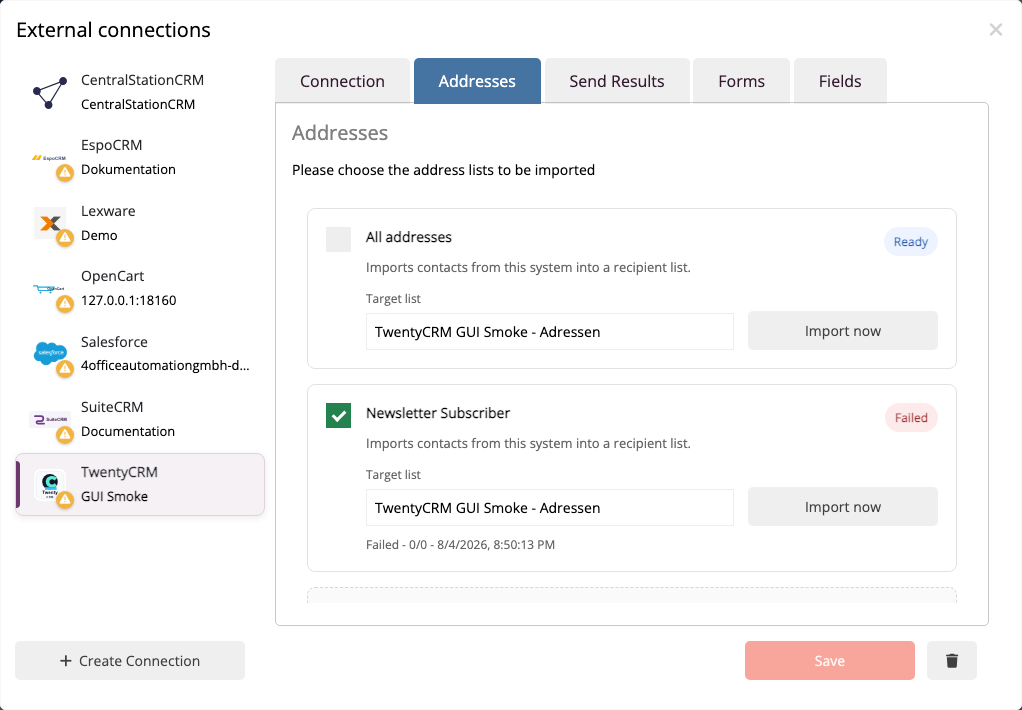The image size is (1022, 710).
Task: Import now for Newsletter Subscriber
Action: pos(842,507)
